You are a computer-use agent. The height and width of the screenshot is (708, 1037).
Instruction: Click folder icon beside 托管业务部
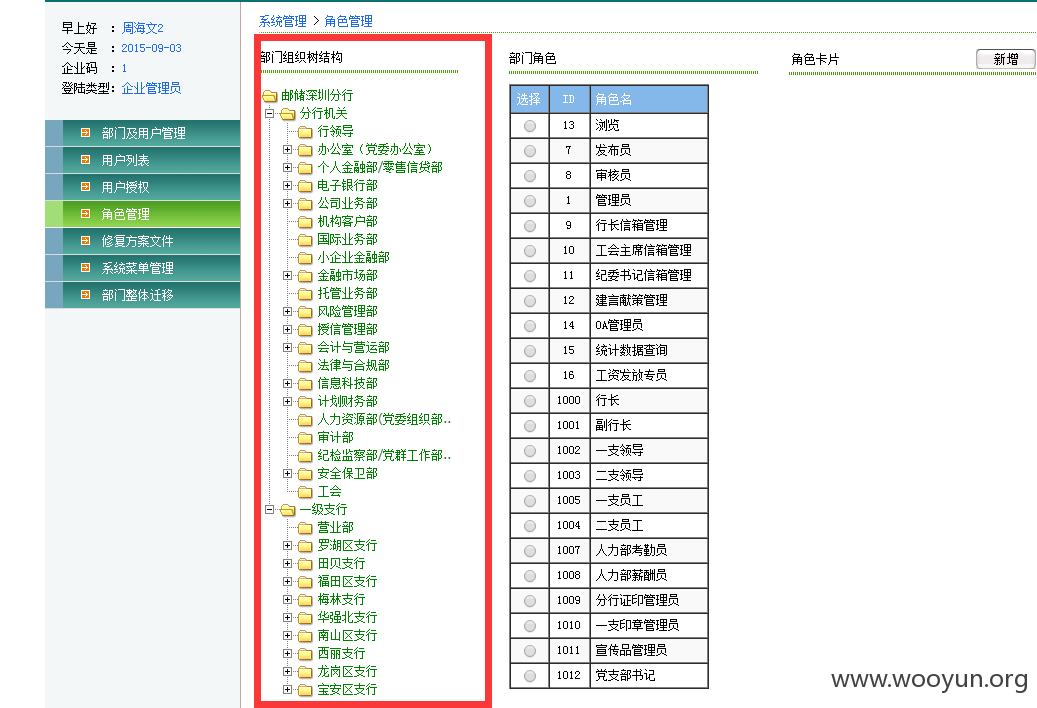[305, 294]
